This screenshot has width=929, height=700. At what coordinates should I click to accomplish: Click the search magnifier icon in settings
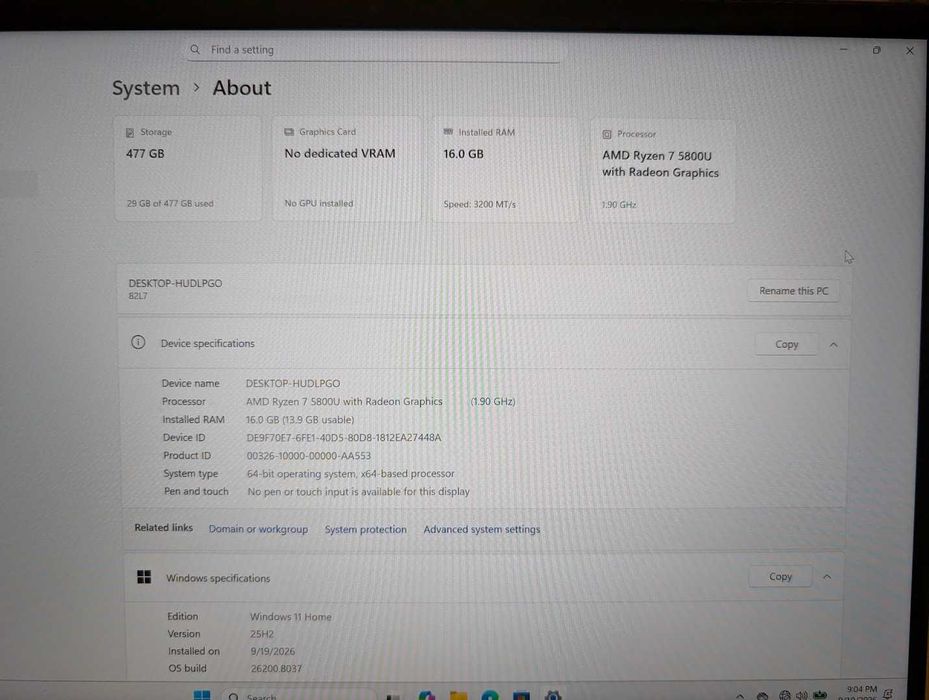click(195, 50)
